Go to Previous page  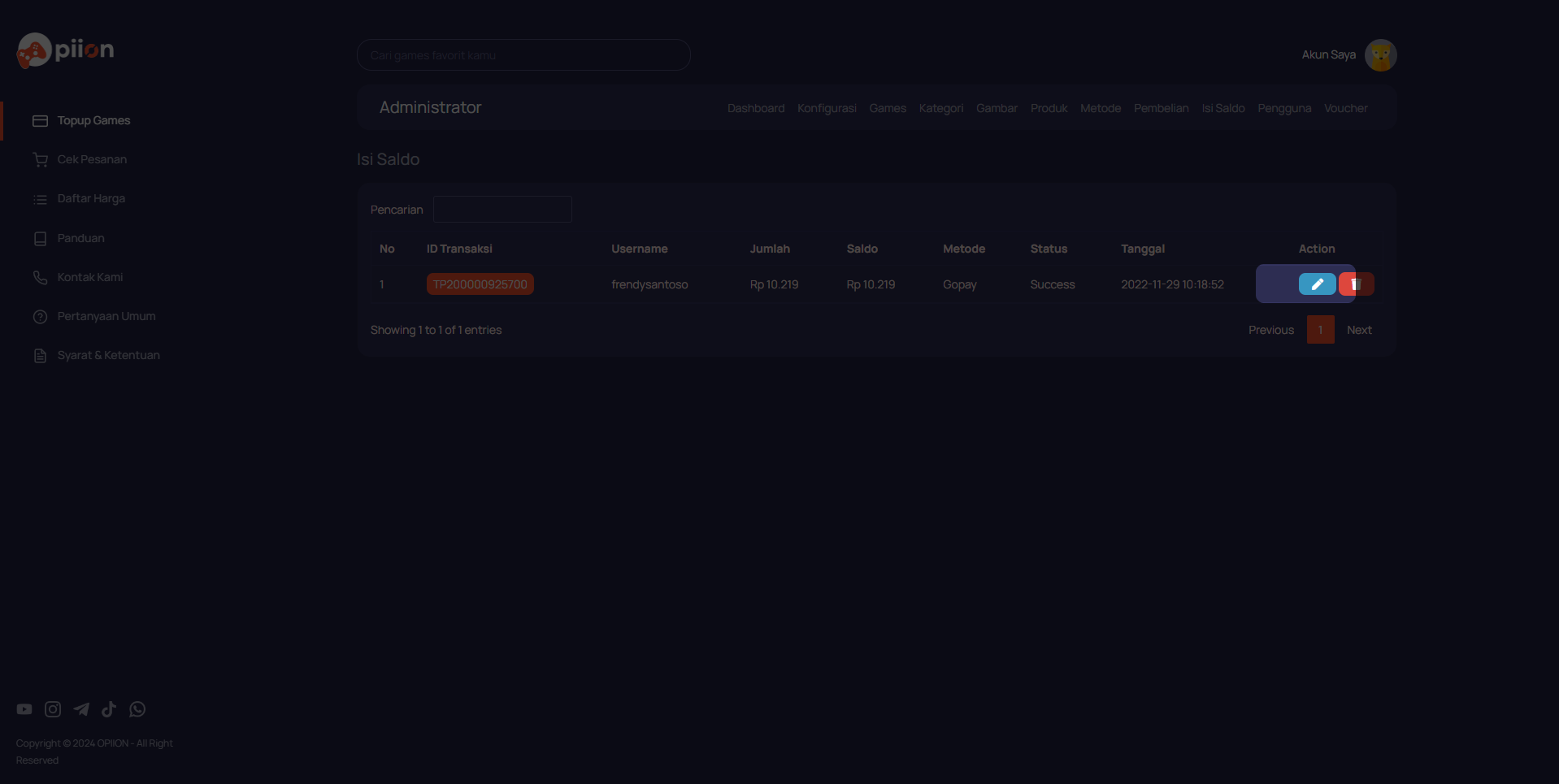1271,330
